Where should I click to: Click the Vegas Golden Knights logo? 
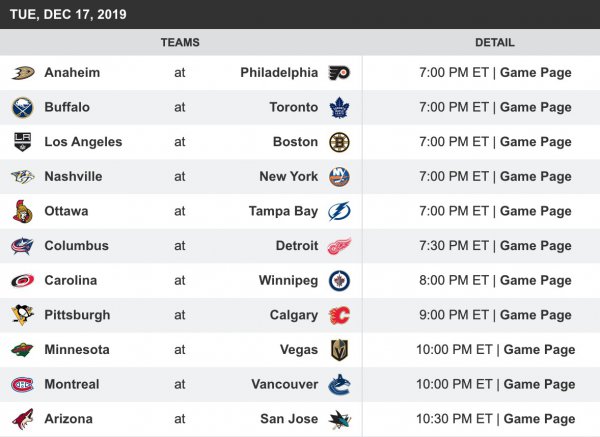tap(340, 350)
